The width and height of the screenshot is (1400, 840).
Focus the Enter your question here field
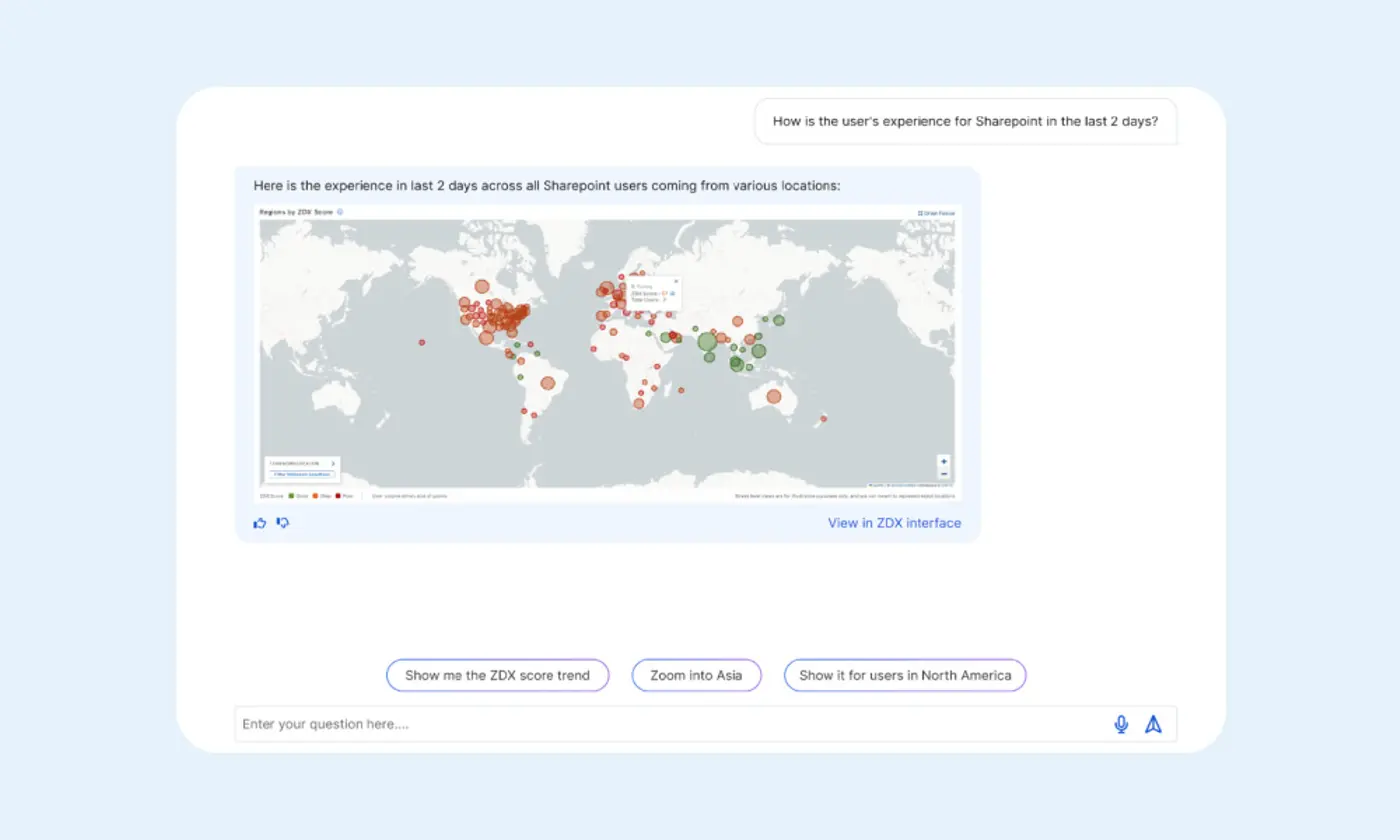[706, 725]
